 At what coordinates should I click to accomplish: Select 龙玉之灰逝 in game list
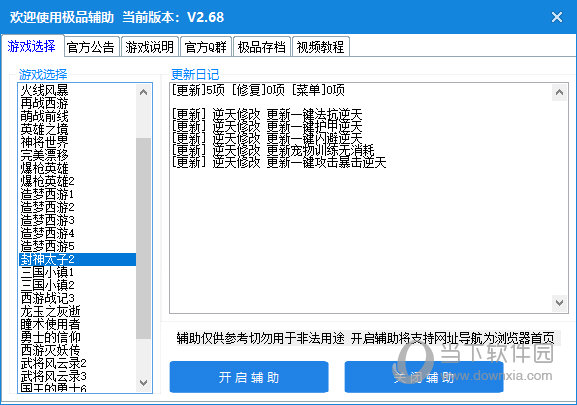click(77, 311)
